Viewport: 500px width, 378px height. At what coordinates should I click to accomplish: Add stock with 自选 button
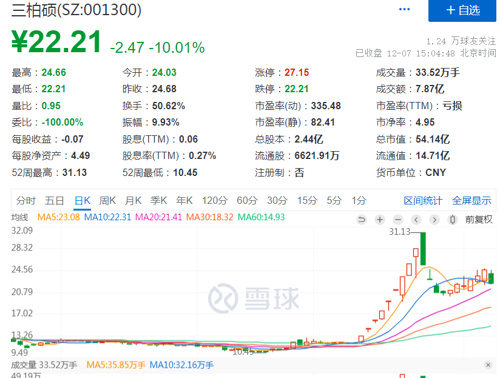click(x=462, y=10)
